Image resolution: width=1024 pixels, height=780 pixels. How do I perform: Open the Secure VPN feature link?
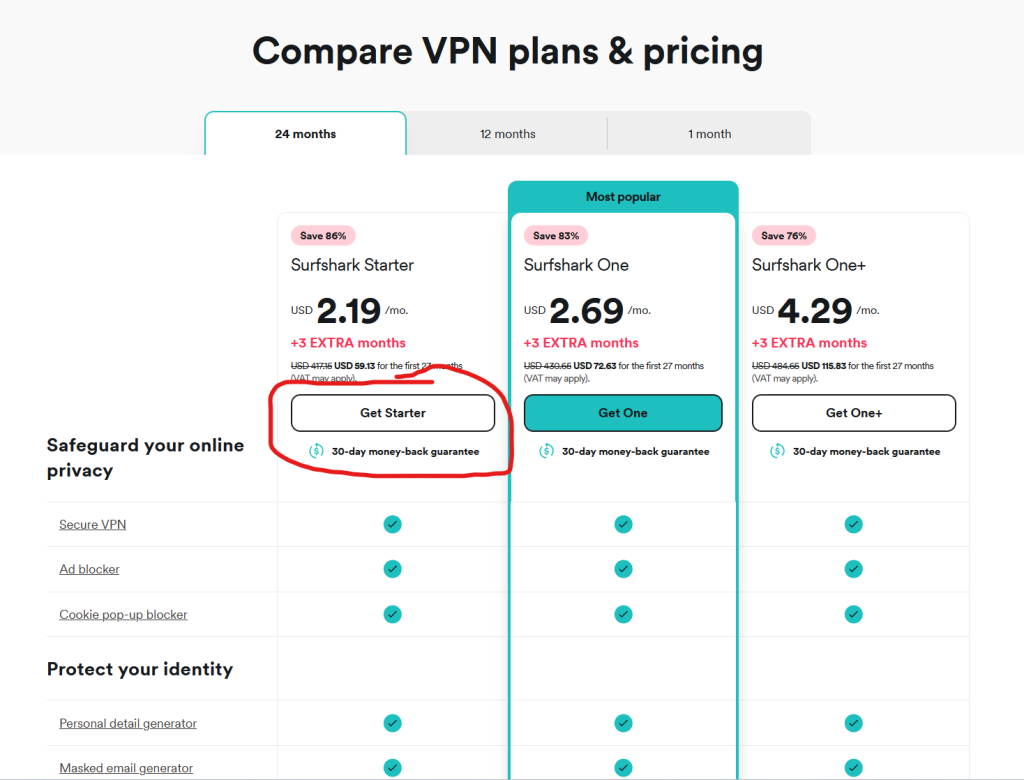pos(92,524)
